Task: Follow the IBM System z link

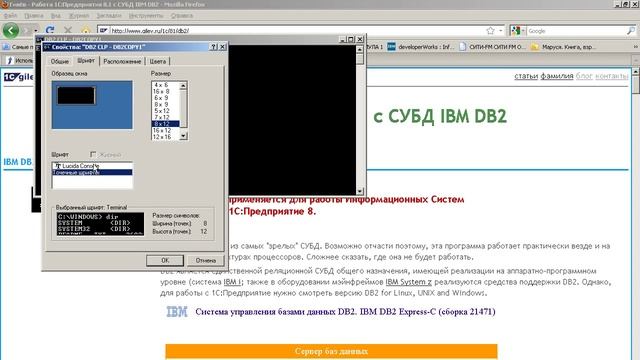Action: [x=409, y=282]
